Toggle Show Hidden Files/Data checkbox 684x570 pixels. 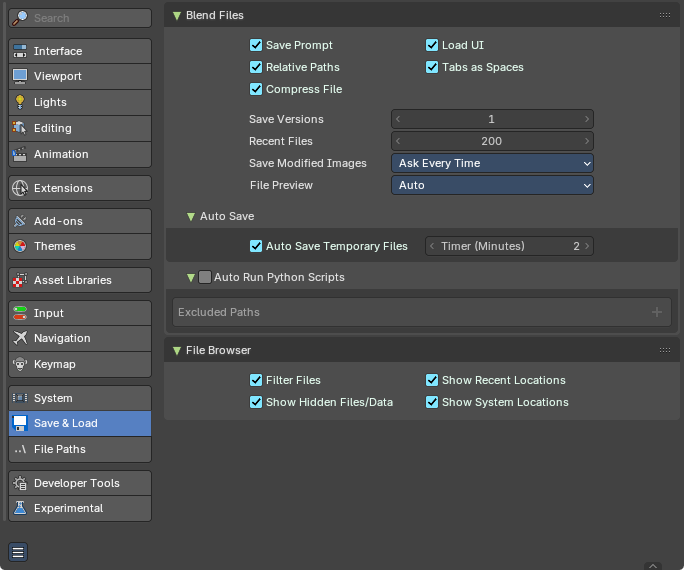tap(256, 402)
